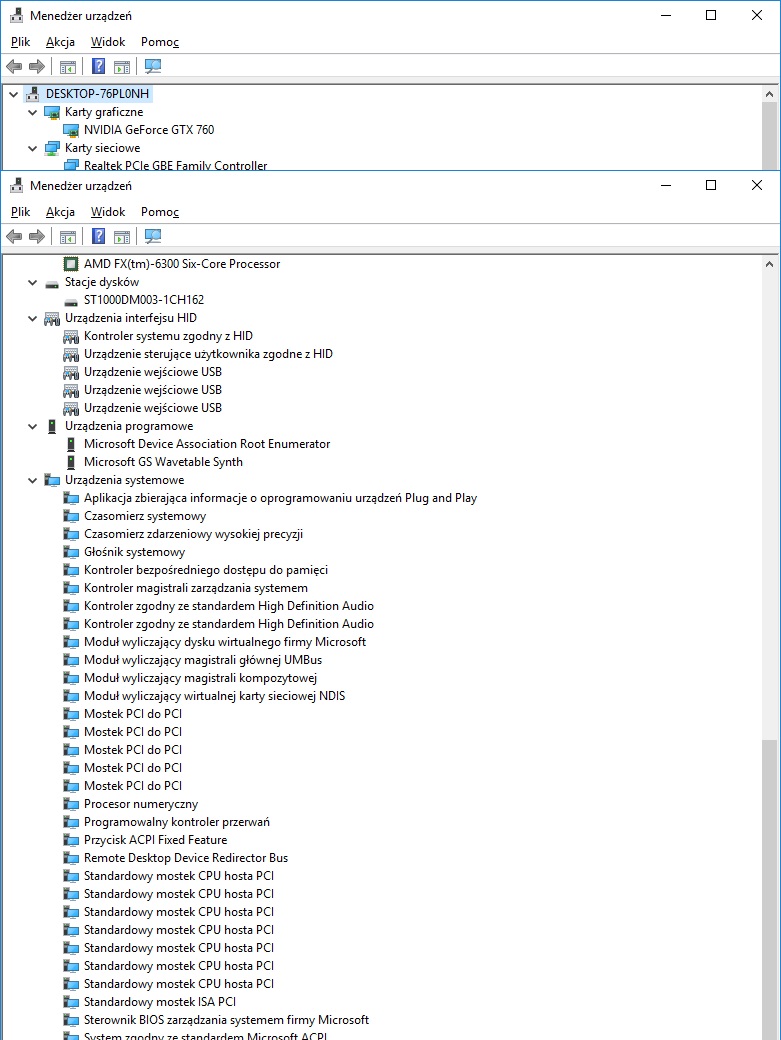This screenshot has height=1040, width=781.
Task: Click Back arrow in lower window toolbar
Action: pyautogui.click(x=14, y=236)
